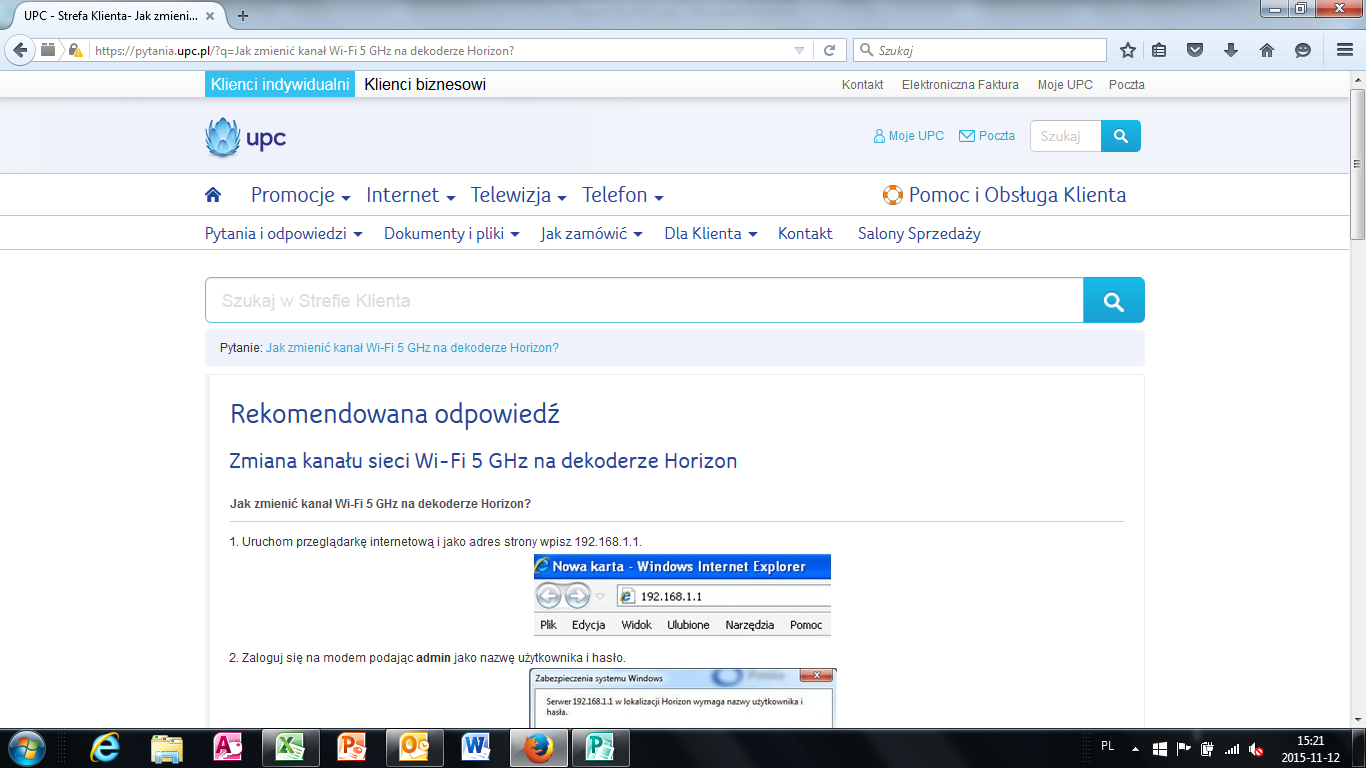The image size is (1366, 768).
Task: Click Poczta in top bar
Action: (x=1127, y=85)
